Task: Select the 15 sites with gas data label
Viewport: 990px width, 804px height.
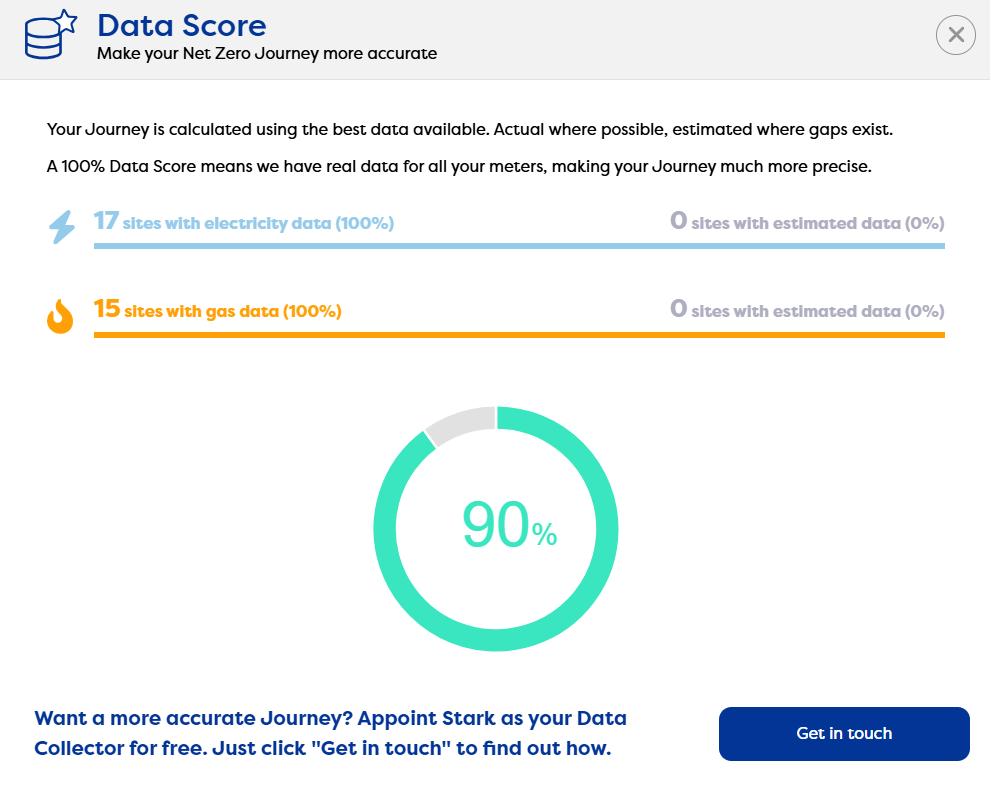Action: tap(218, 310)
